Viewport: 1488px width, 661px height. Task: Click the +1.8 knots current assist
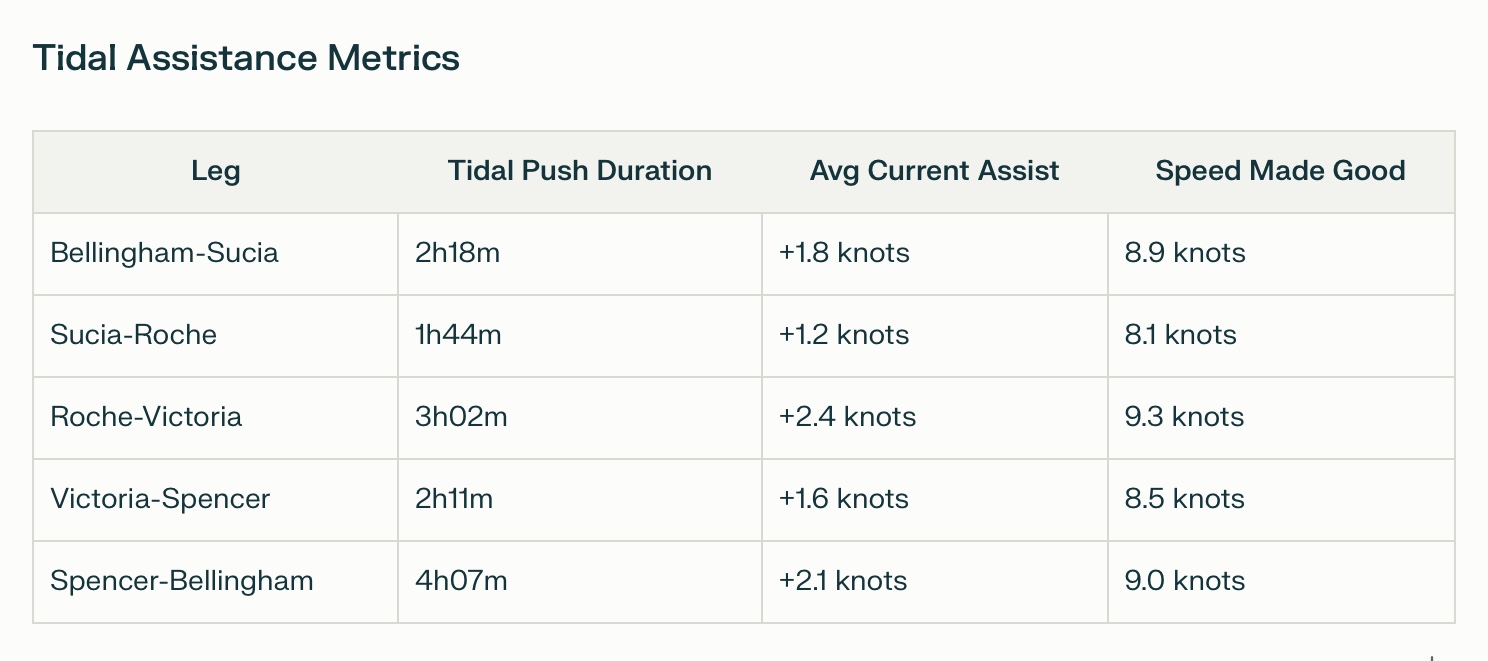coord(844,253)
